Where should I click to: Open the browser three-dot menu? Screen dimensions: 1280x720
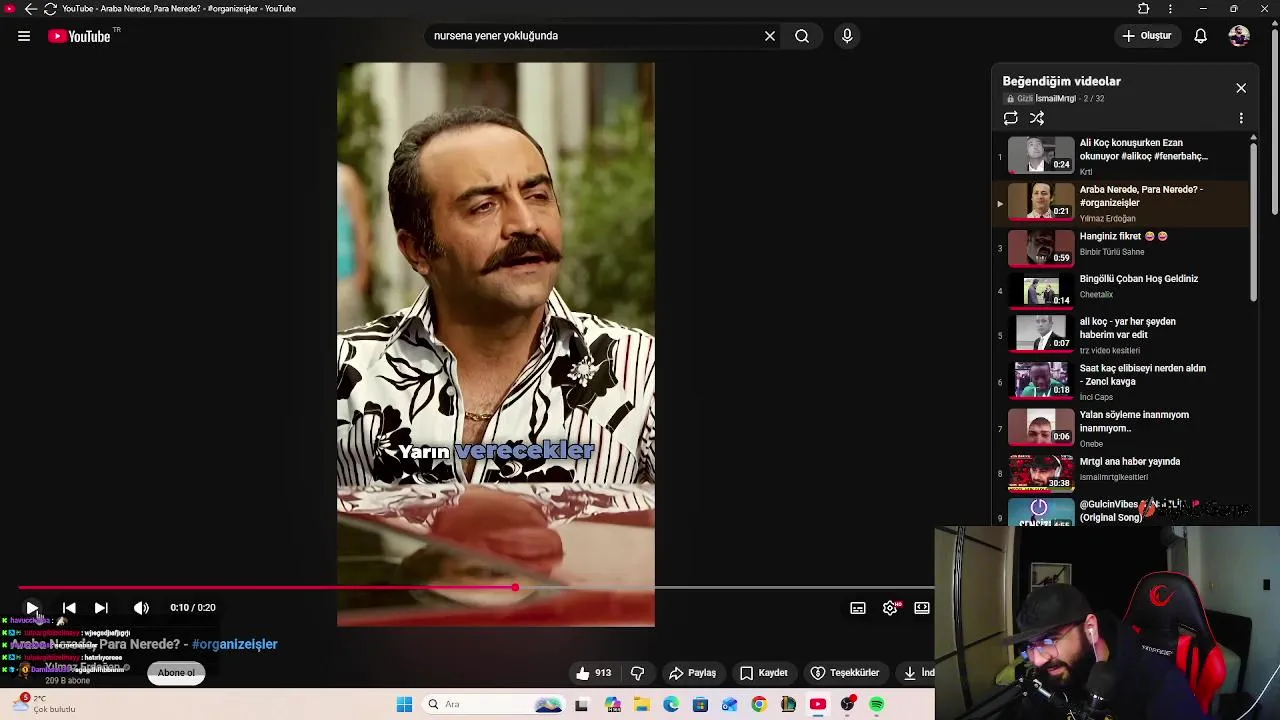[x=1170, y=9]
